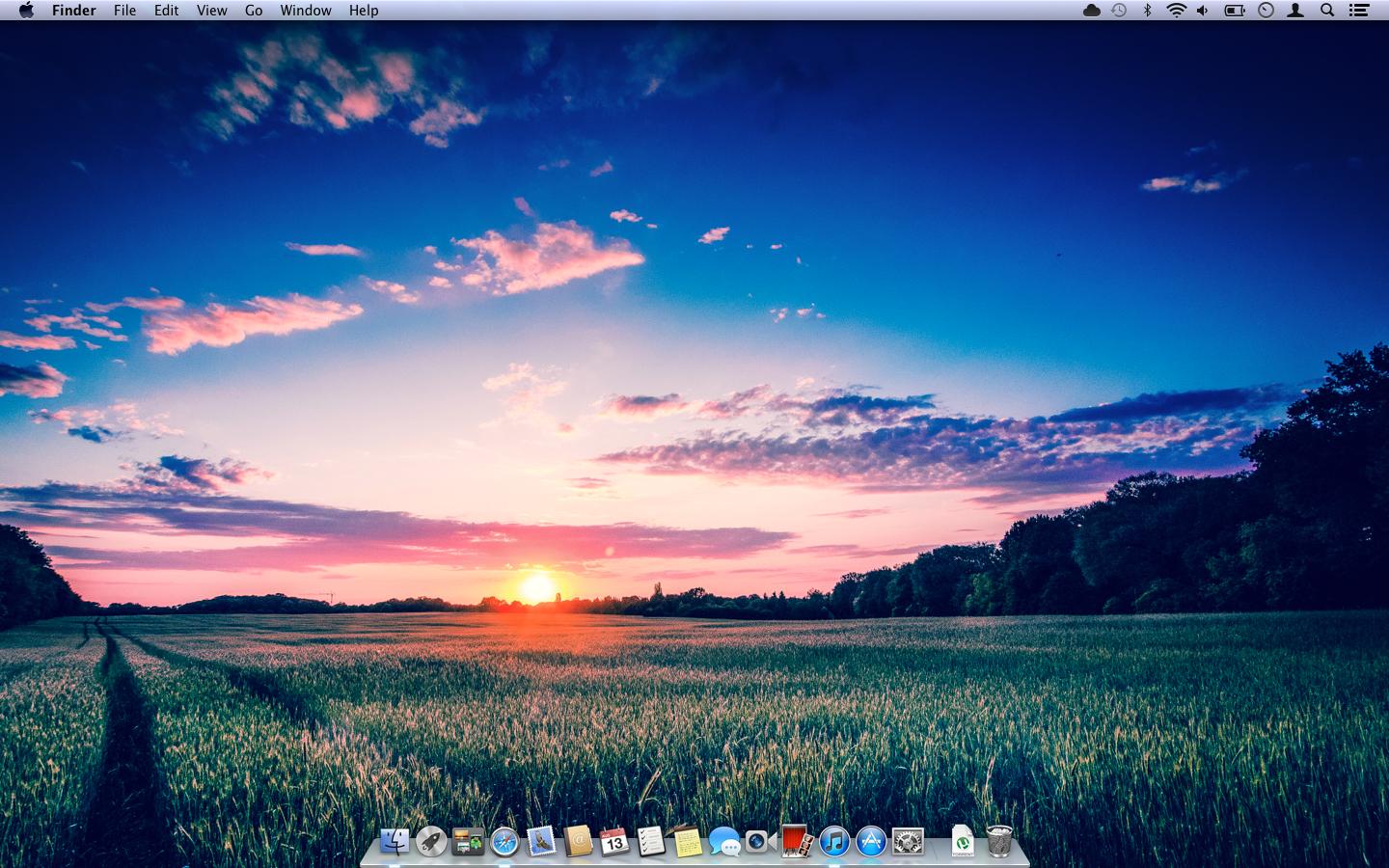This screenshot has width=1389, height=868.
Task: Open Mail stamp icon in Dock
Action: point(541,841)
